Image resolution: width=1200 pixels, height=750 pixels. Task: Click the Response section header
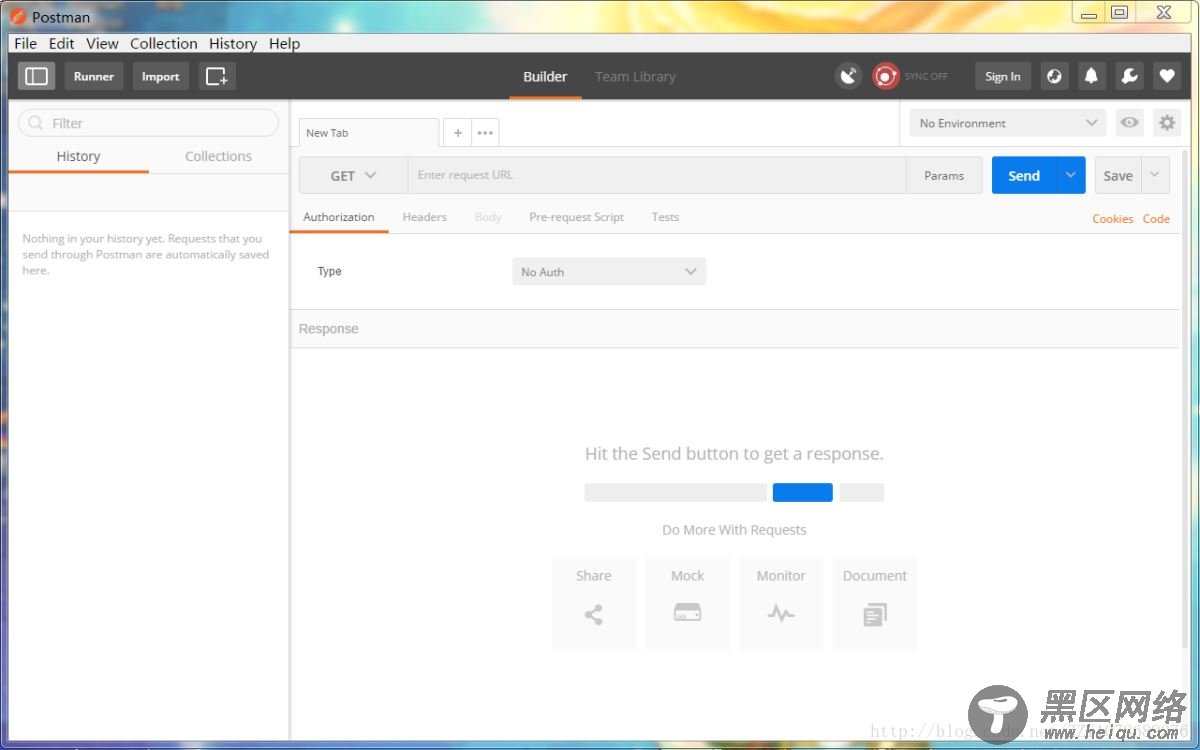[x=735, y=329]
